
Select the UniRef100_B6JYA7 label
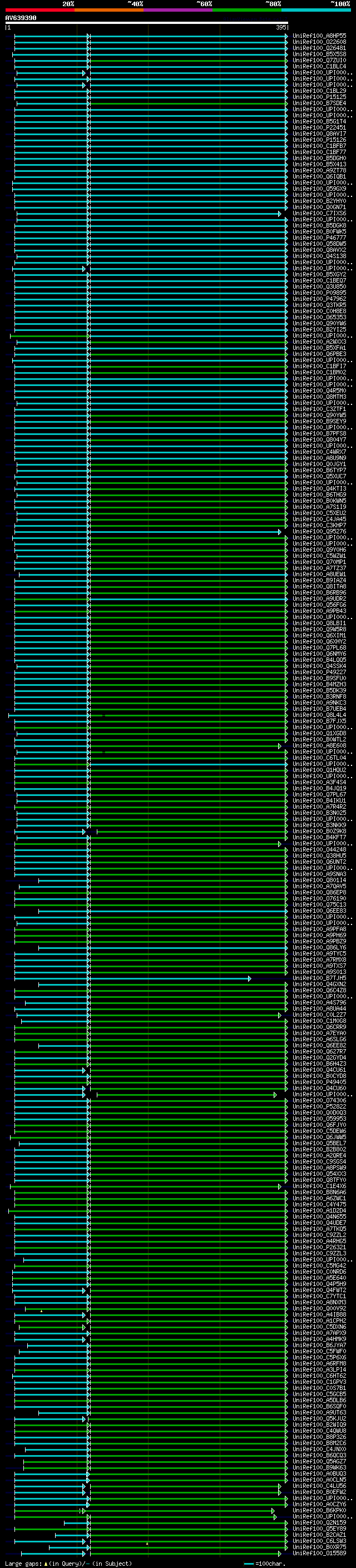coord(319,1344)
